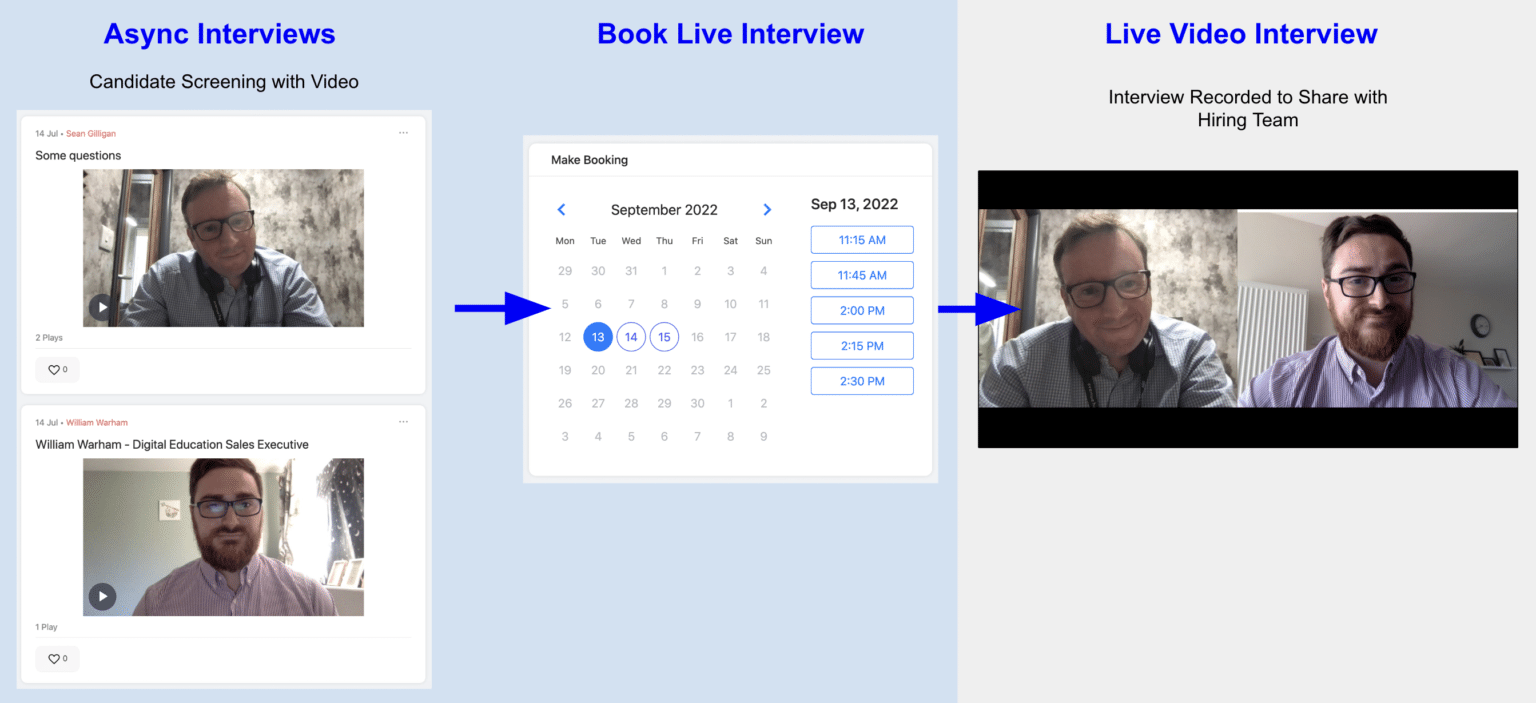Book the 11:15 AM time slot
The width and height of the screenshot is (1536, 703).
[861, 239]
